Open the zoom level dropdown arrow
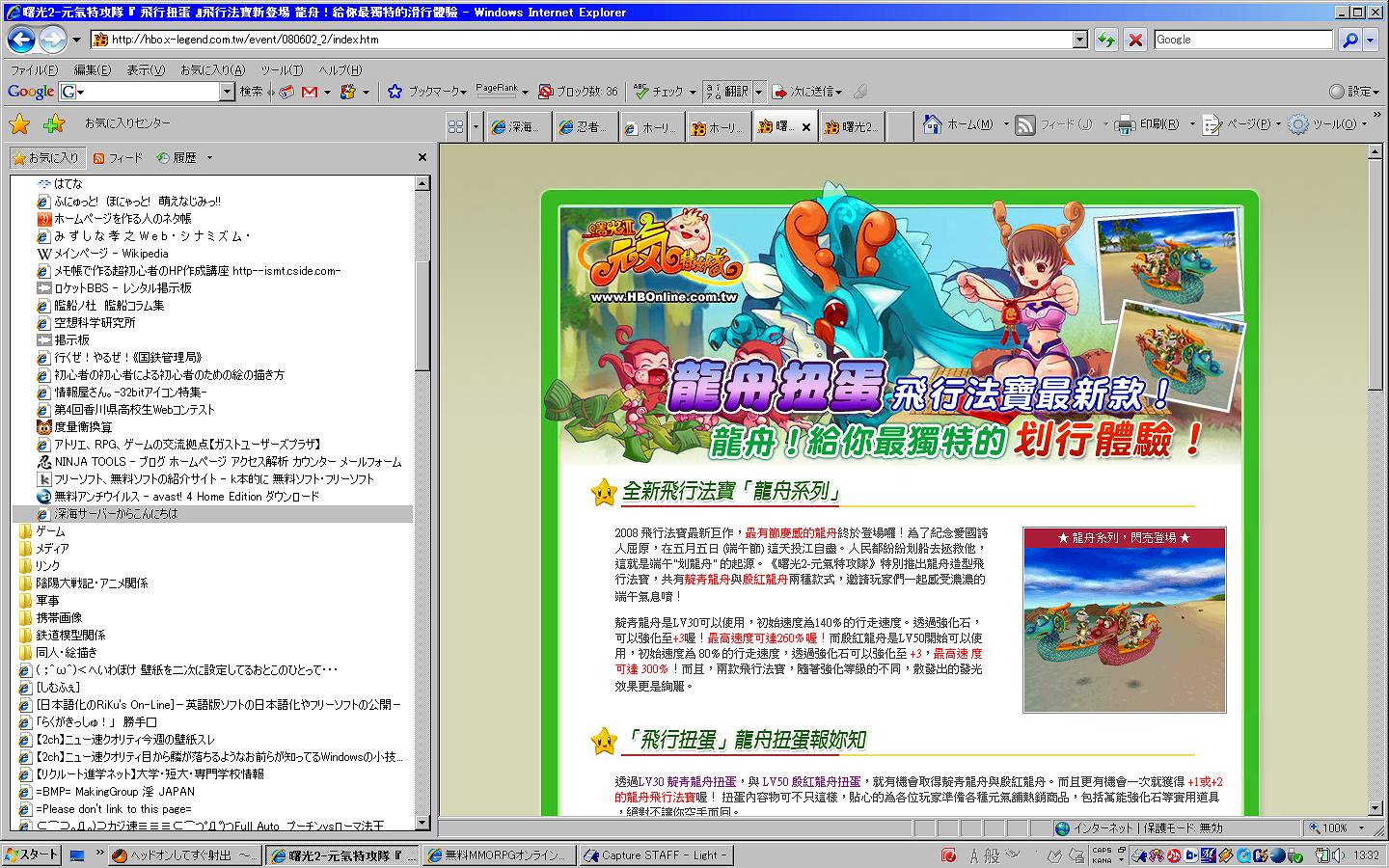Viewport: 1389px width, 868px height. 1362,828
